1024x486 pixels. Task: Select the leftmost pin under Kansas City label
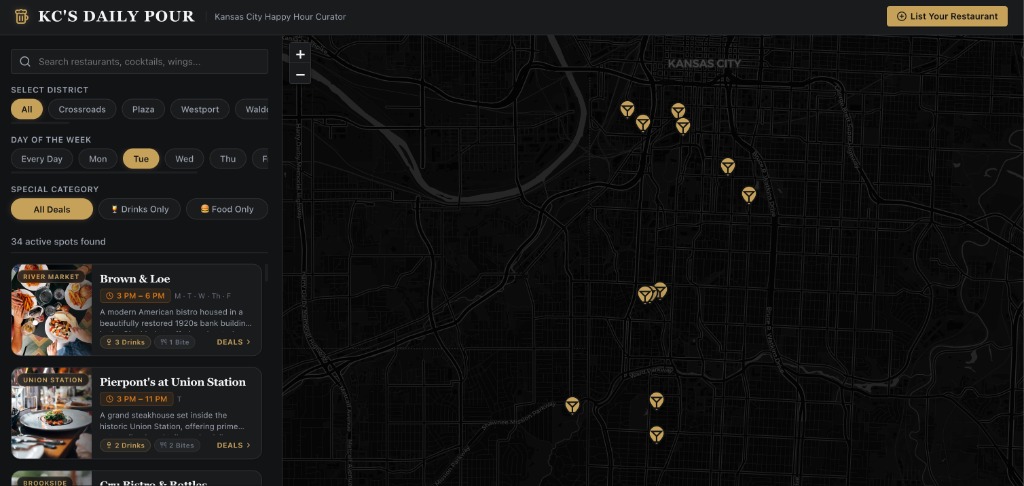(627, 109)
